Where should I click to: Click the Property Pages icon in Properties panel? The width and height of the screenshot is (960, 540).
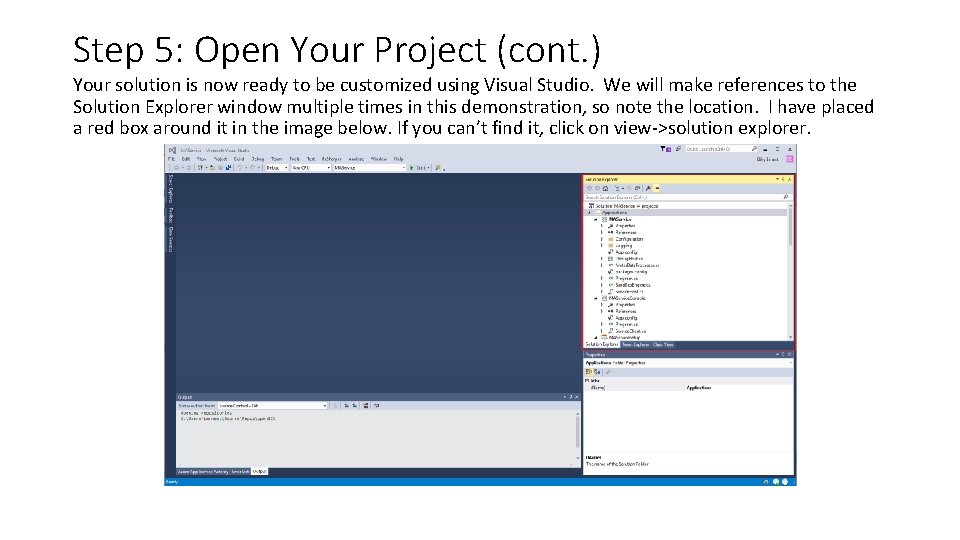point(607,372)
